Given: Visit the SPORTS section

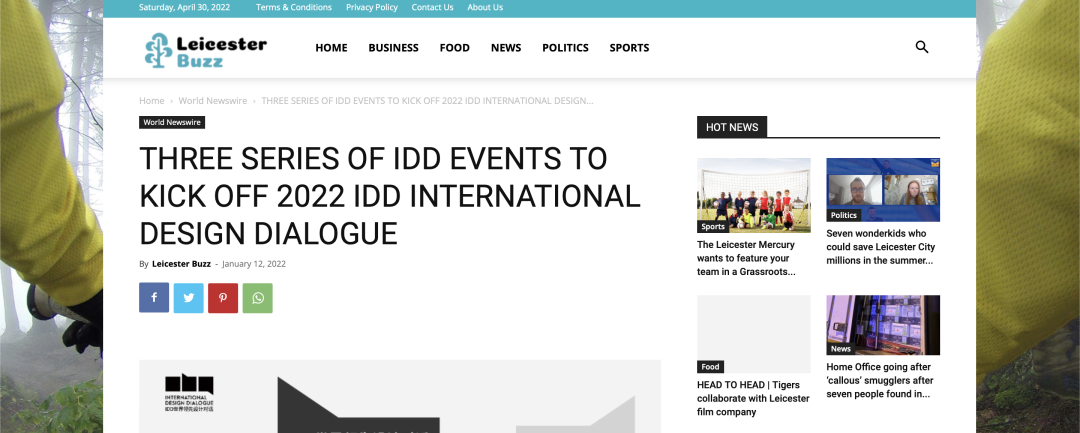Looking at the screenshot, I should coord(630,47).
